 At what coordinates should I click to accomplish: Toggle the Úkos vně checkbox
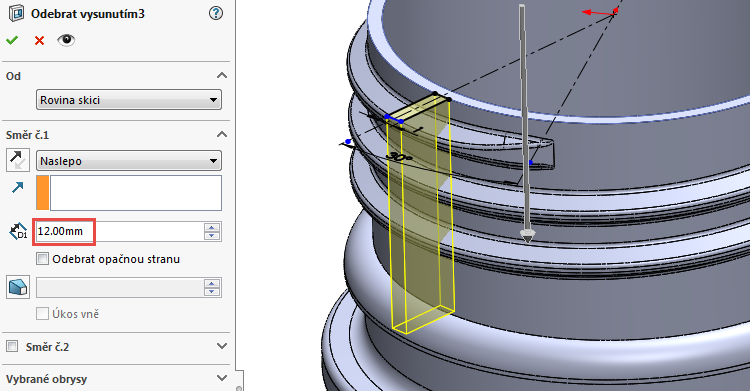[x=43, y=314]
